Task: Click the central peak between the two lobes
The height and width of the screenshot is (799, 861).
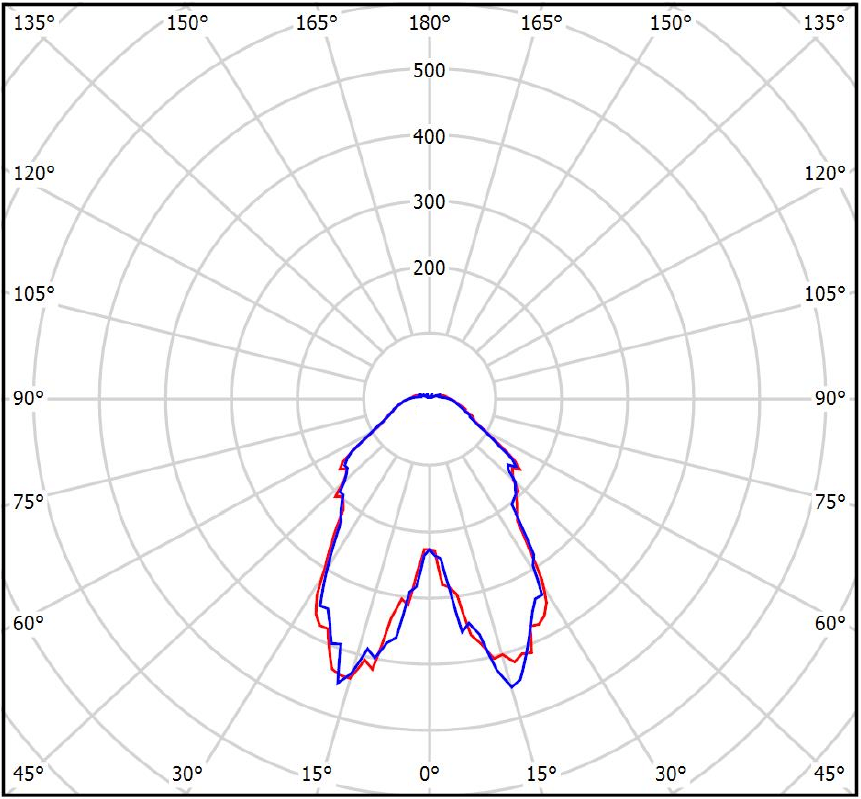Action: (429, 550)
